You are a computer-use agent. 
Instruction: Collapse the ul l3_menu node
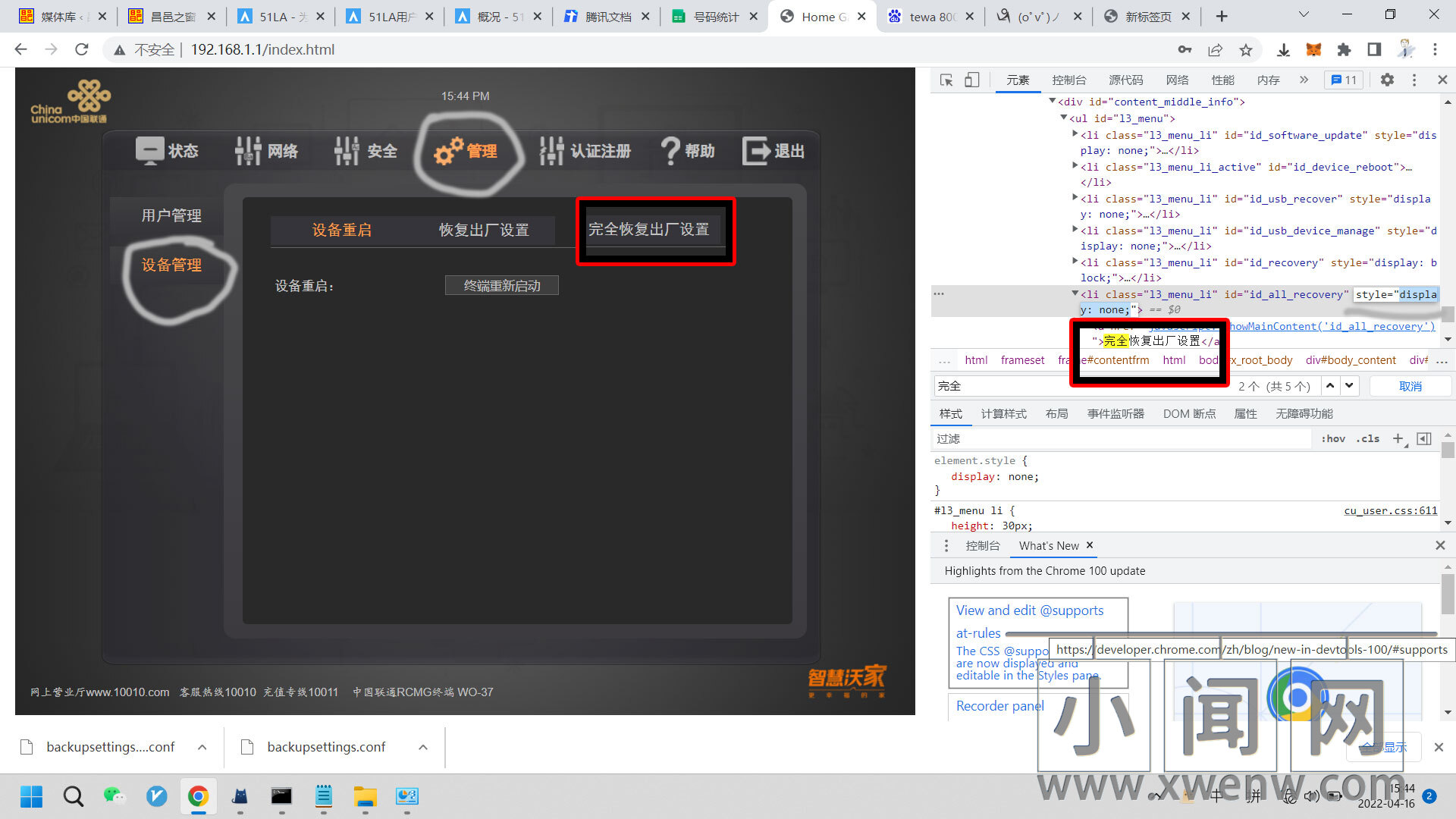(1063, 118)
